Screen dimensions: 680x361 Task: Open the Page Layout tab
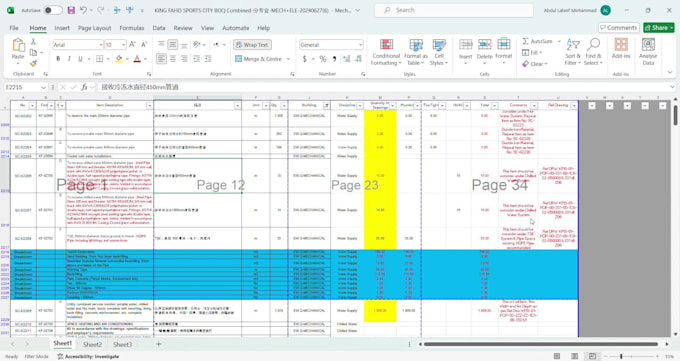pos(95,28)
